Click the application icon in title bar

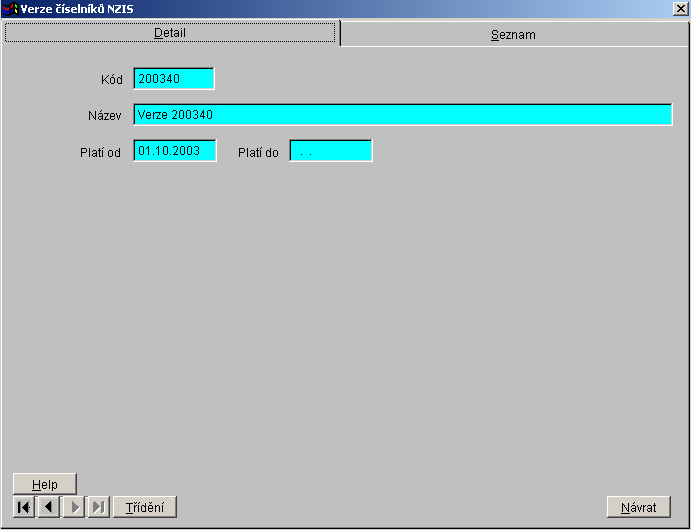click(11, 8)
